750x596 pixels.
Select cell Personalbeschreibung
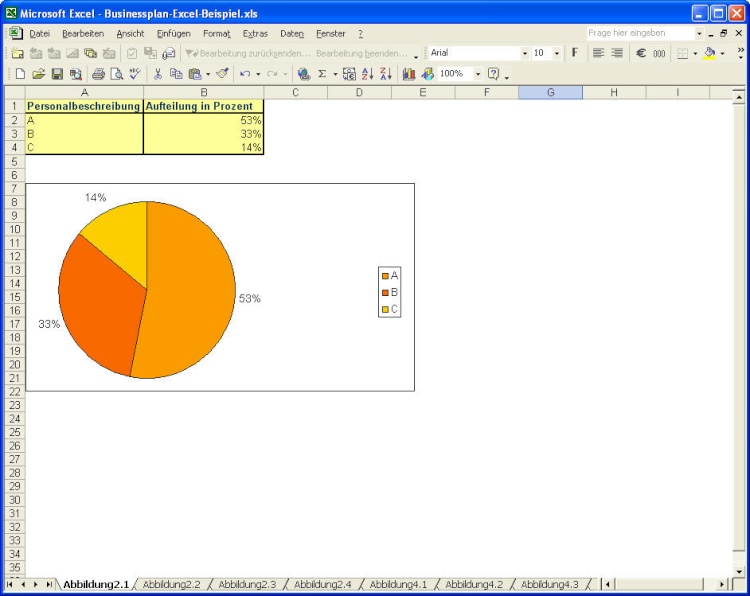[84, 106]
